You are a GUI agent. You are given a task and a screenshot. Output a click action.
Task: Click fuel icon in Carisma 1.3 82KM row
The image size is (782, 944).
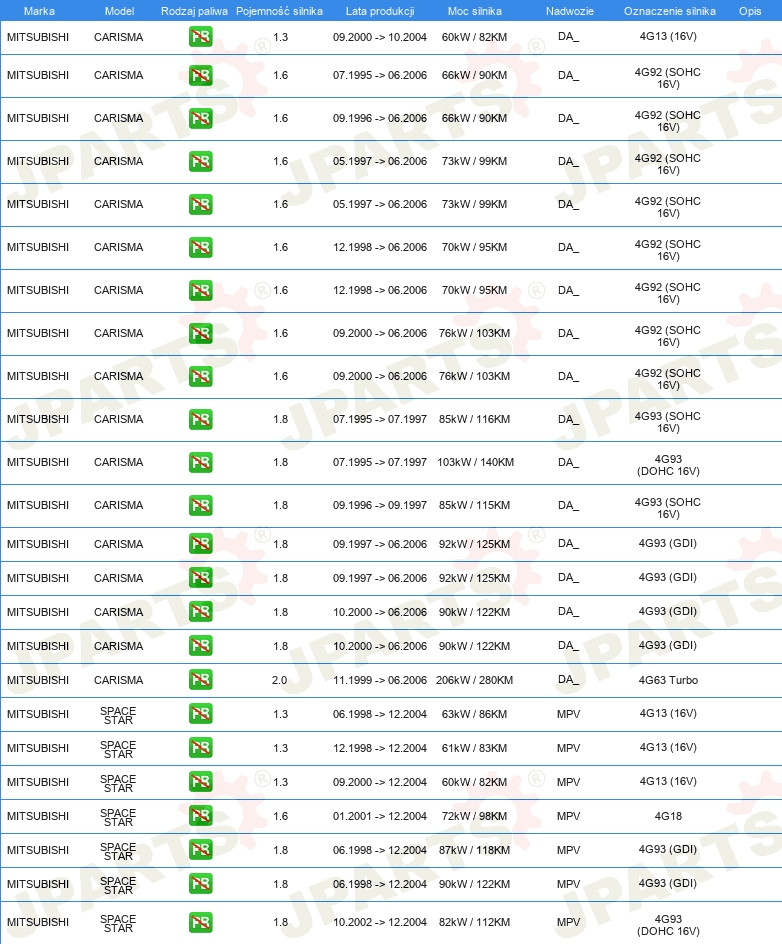coord(200,37)
